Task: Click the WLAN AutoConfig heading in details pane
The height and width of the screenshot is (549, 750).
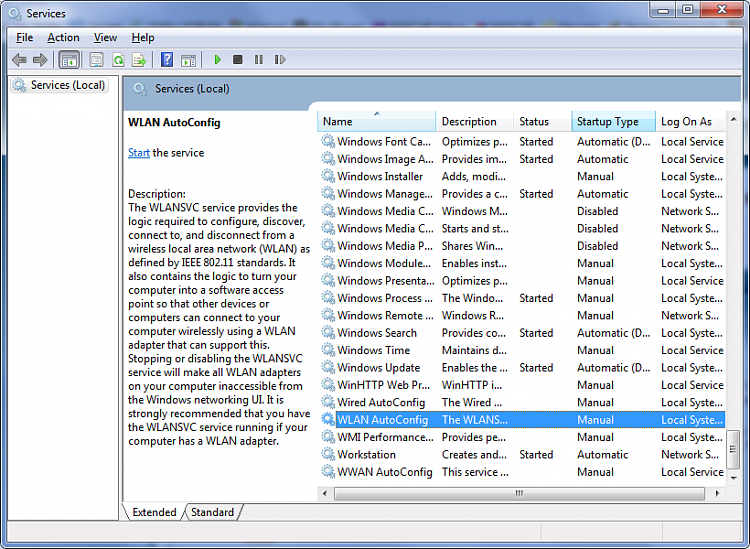Action: point(174,122)
